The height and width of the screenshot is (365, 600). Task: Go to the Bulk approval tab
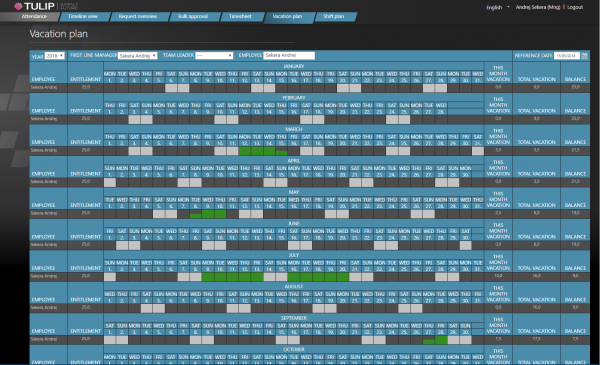click(x=193, y=16)
